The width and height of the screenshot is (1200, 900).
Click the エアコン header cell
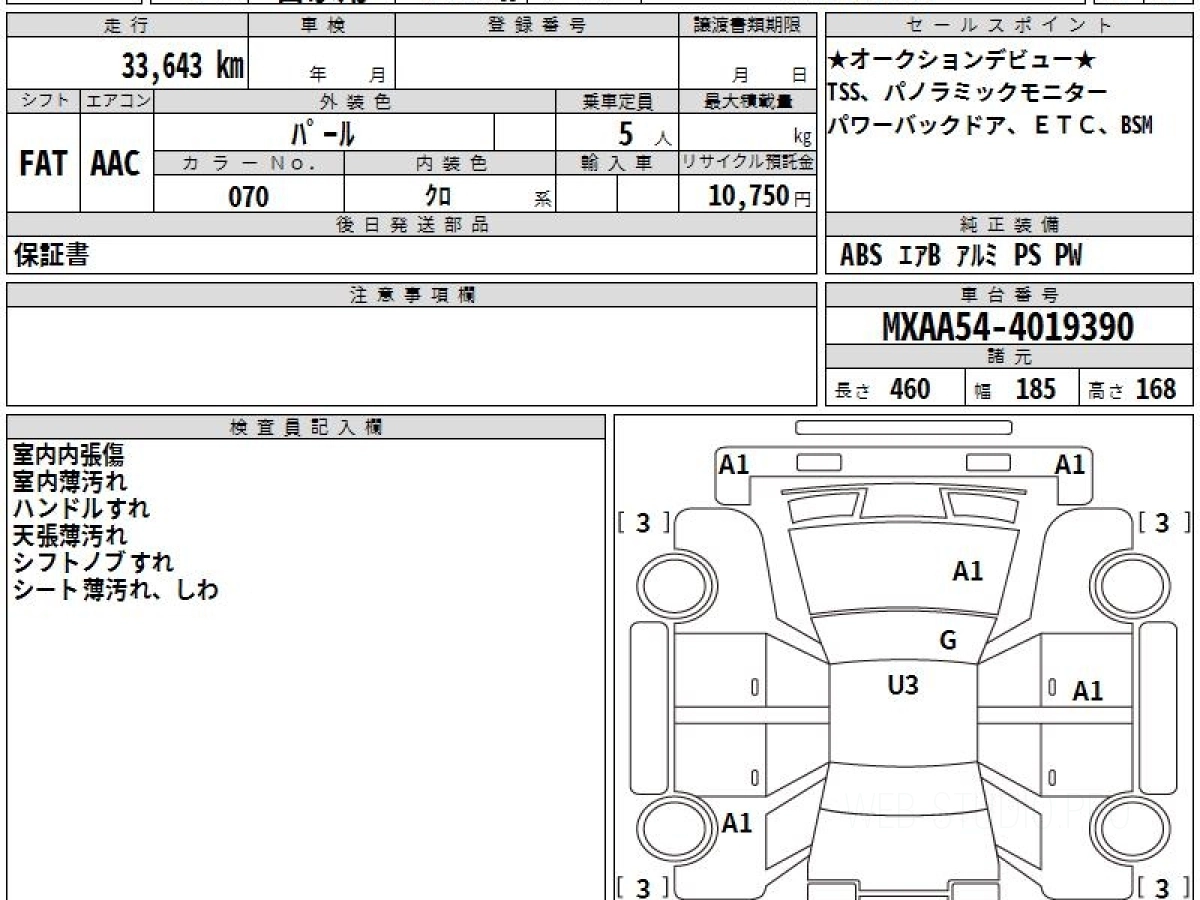117,101
